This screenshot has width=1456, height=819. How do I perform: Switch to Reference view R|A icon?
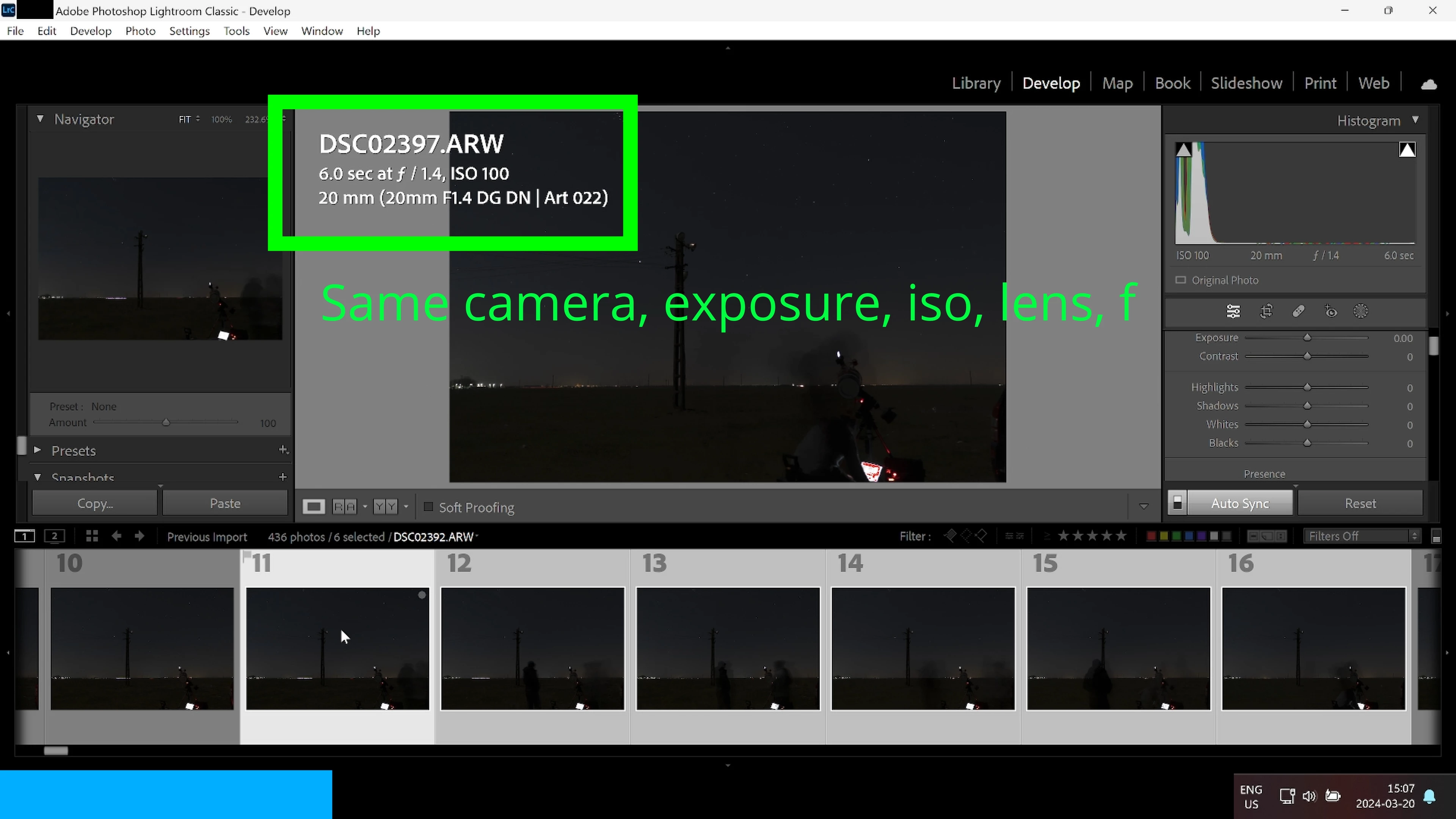coord(344,507)
